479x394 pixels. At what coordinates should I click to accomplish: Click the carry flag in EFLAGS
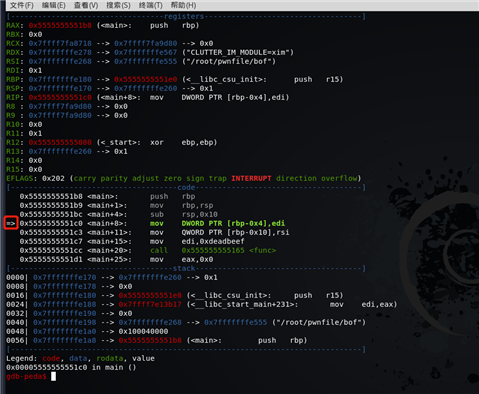[x=85, y=179]
